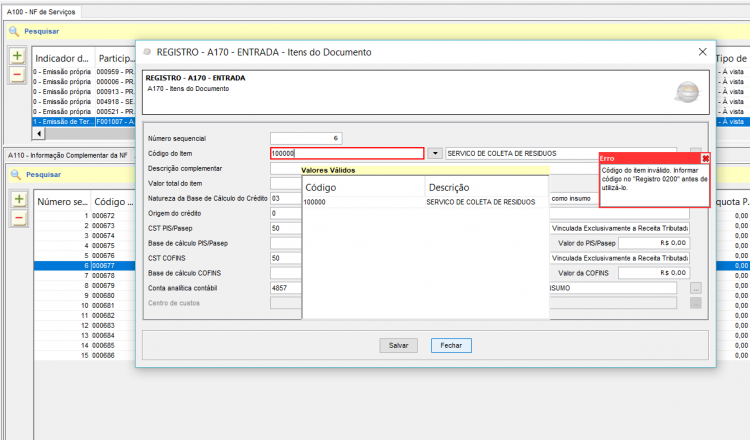
Task: Click the Código column header in Valores Válidos
Action: click(364, 187)
